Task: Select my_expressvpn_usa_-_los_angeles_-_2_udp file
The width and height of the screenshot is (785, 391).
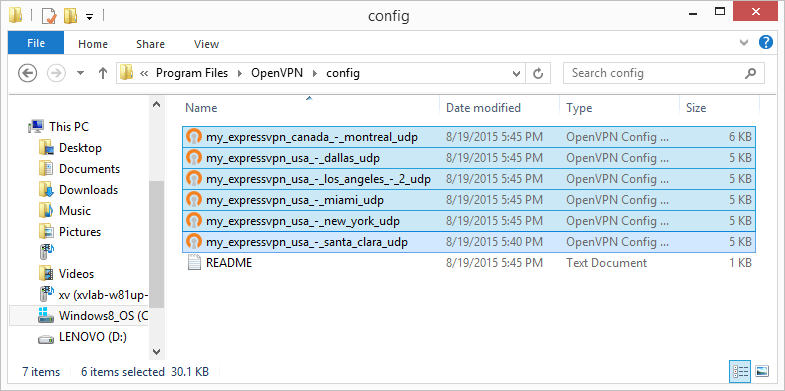Action: (x=469, y=179)
